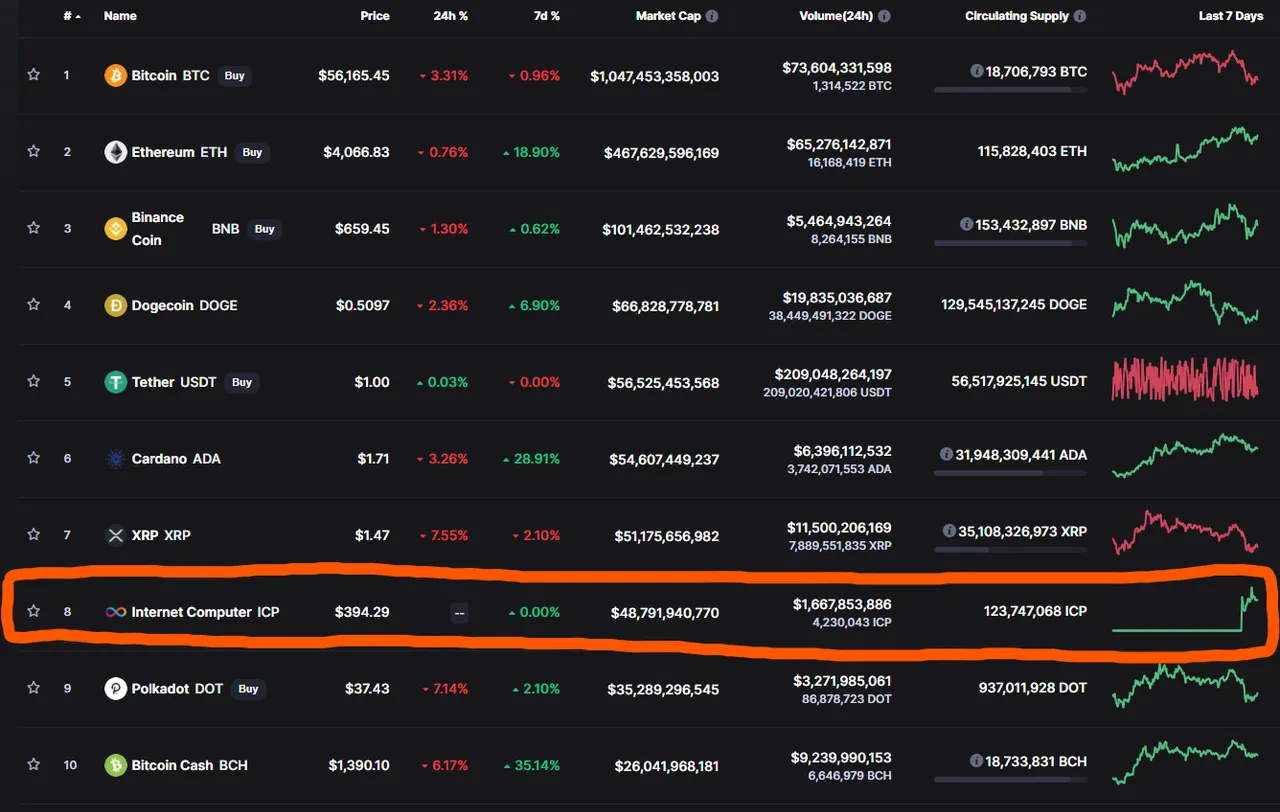This screenshot has height=812, width=1280.
Task: Open Internet Computer 7-day sparkline chart
Action: (x=1185, y=609)
